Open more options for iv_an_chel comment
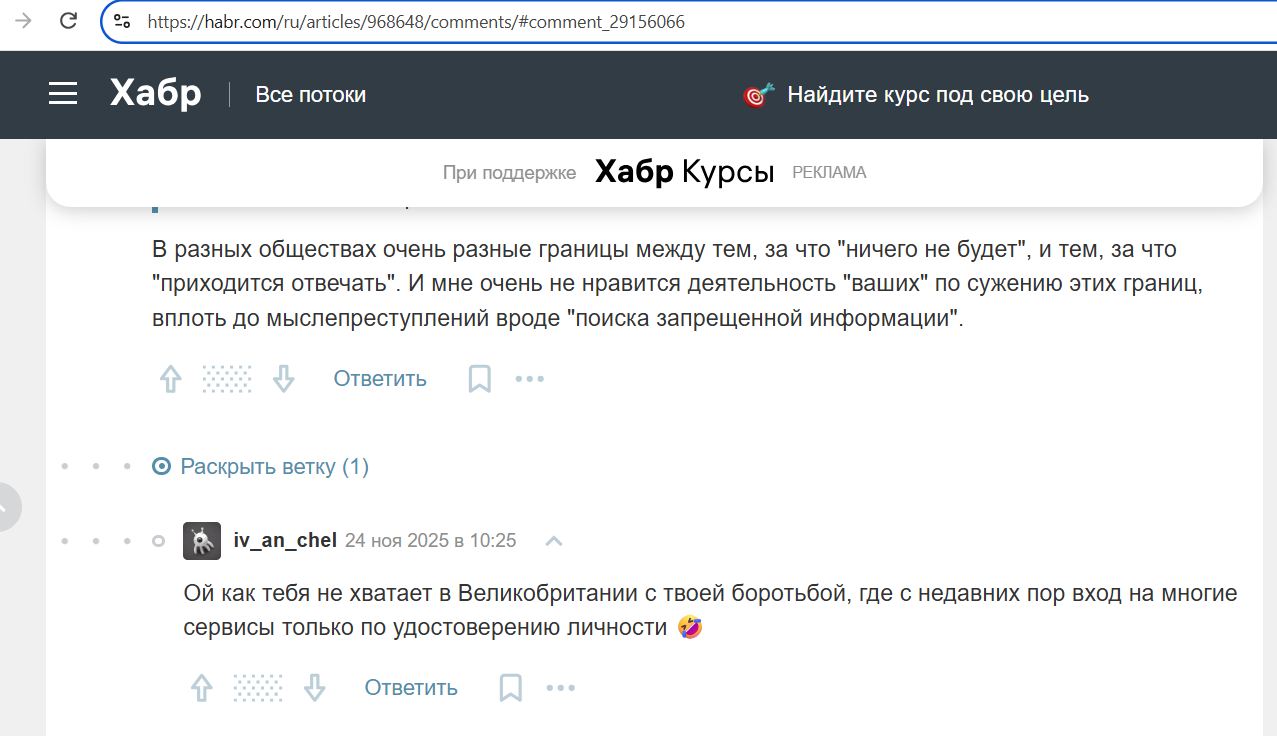 (x=561, y=688)
